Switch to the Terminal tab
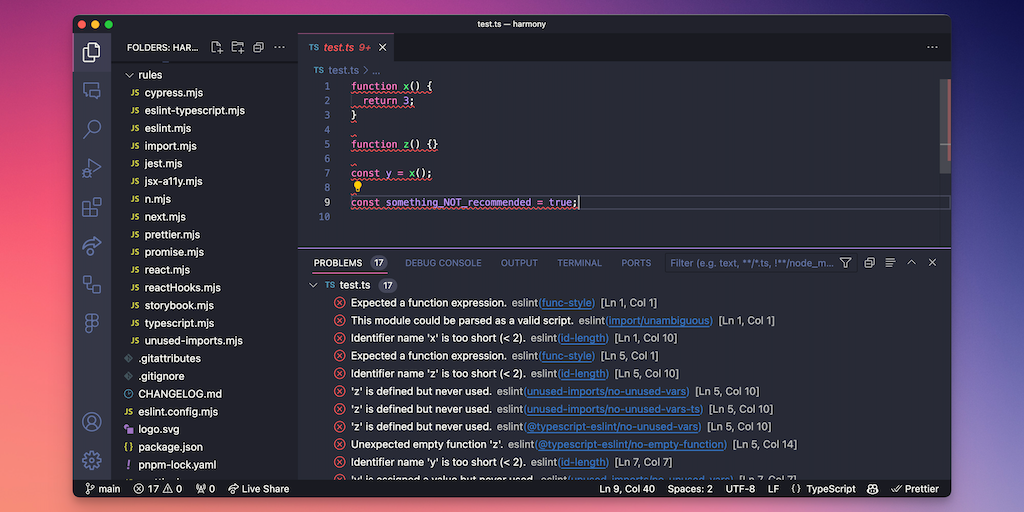The height and width of the screenshot is (512, 1024). point(579,263)
